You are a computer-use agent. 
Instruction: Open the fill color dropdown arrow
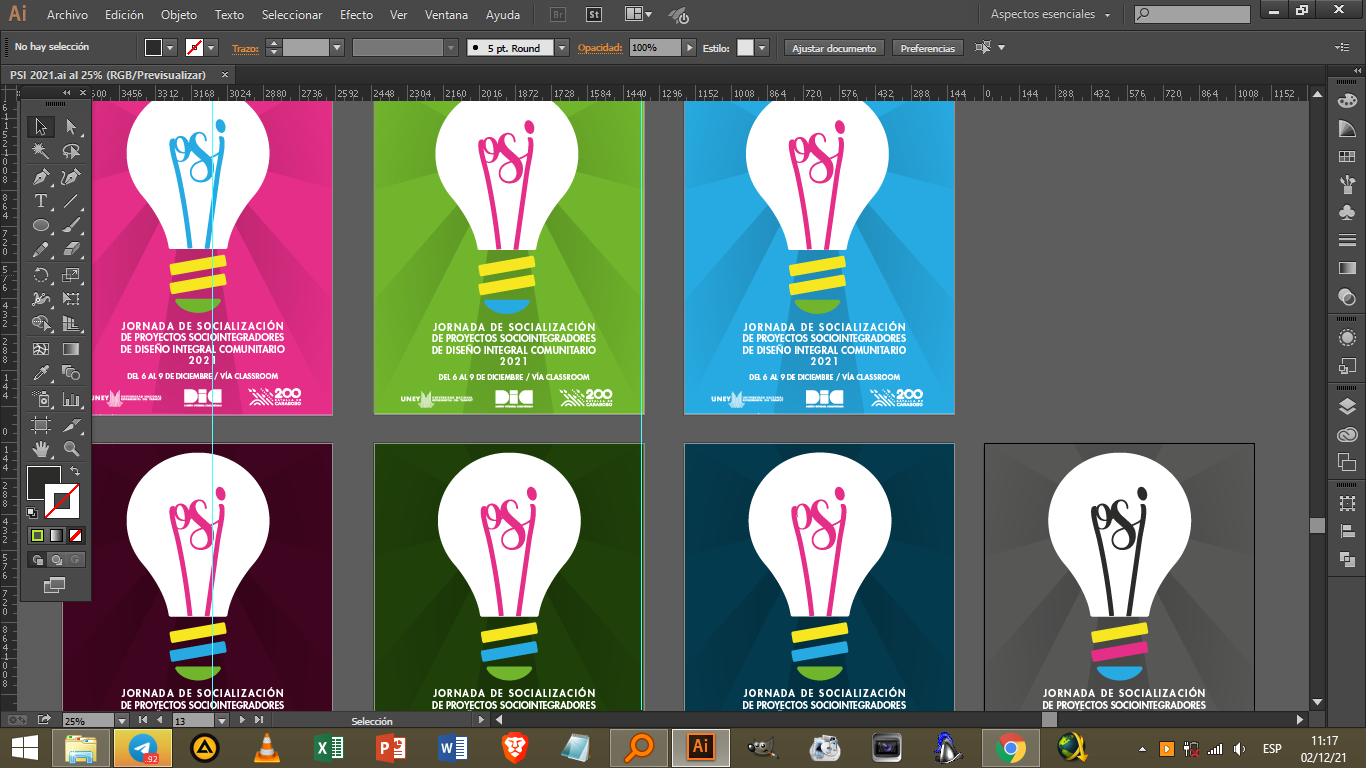coord(169,48)
